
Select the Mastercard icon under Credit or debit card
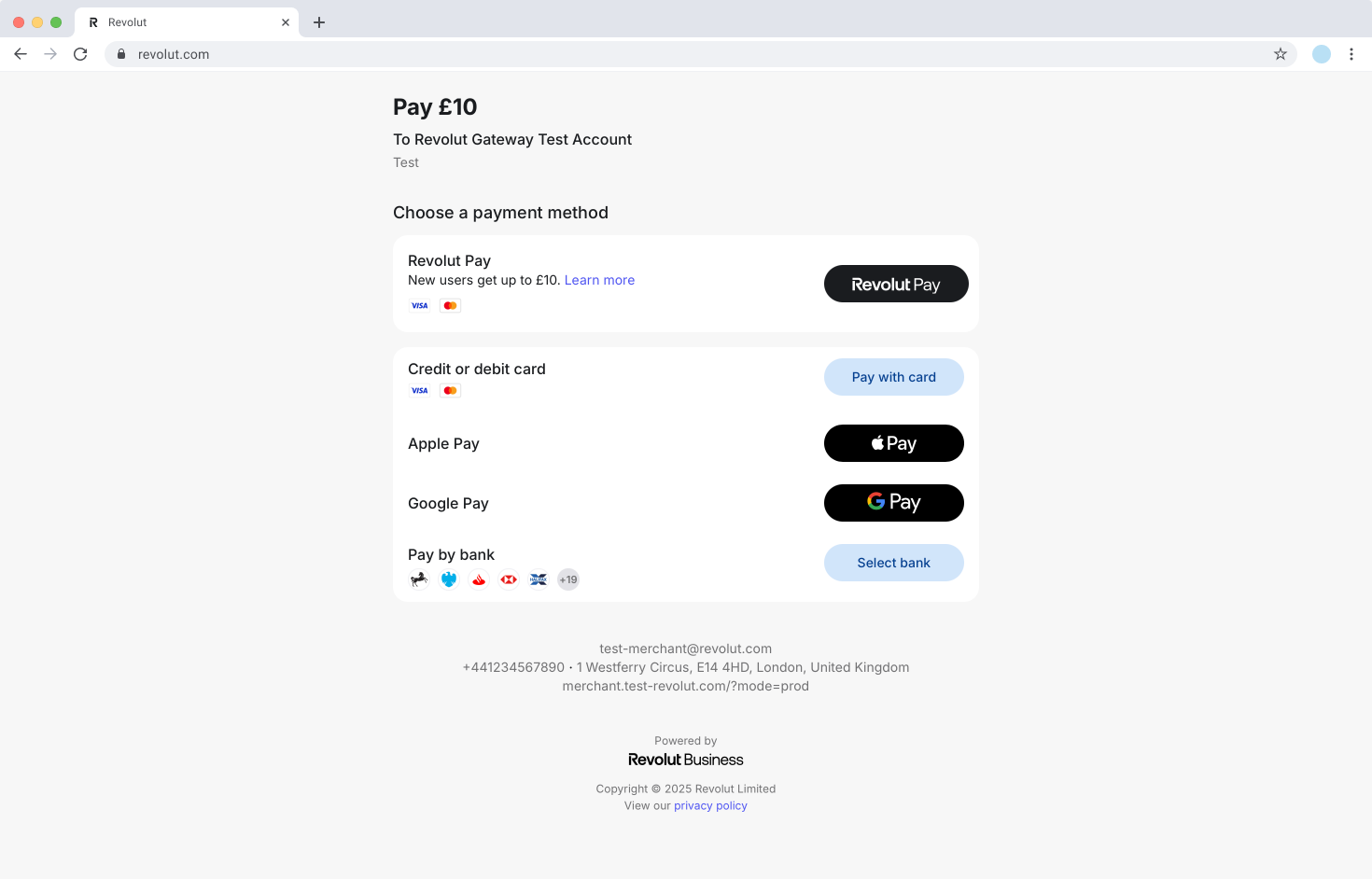450,390
